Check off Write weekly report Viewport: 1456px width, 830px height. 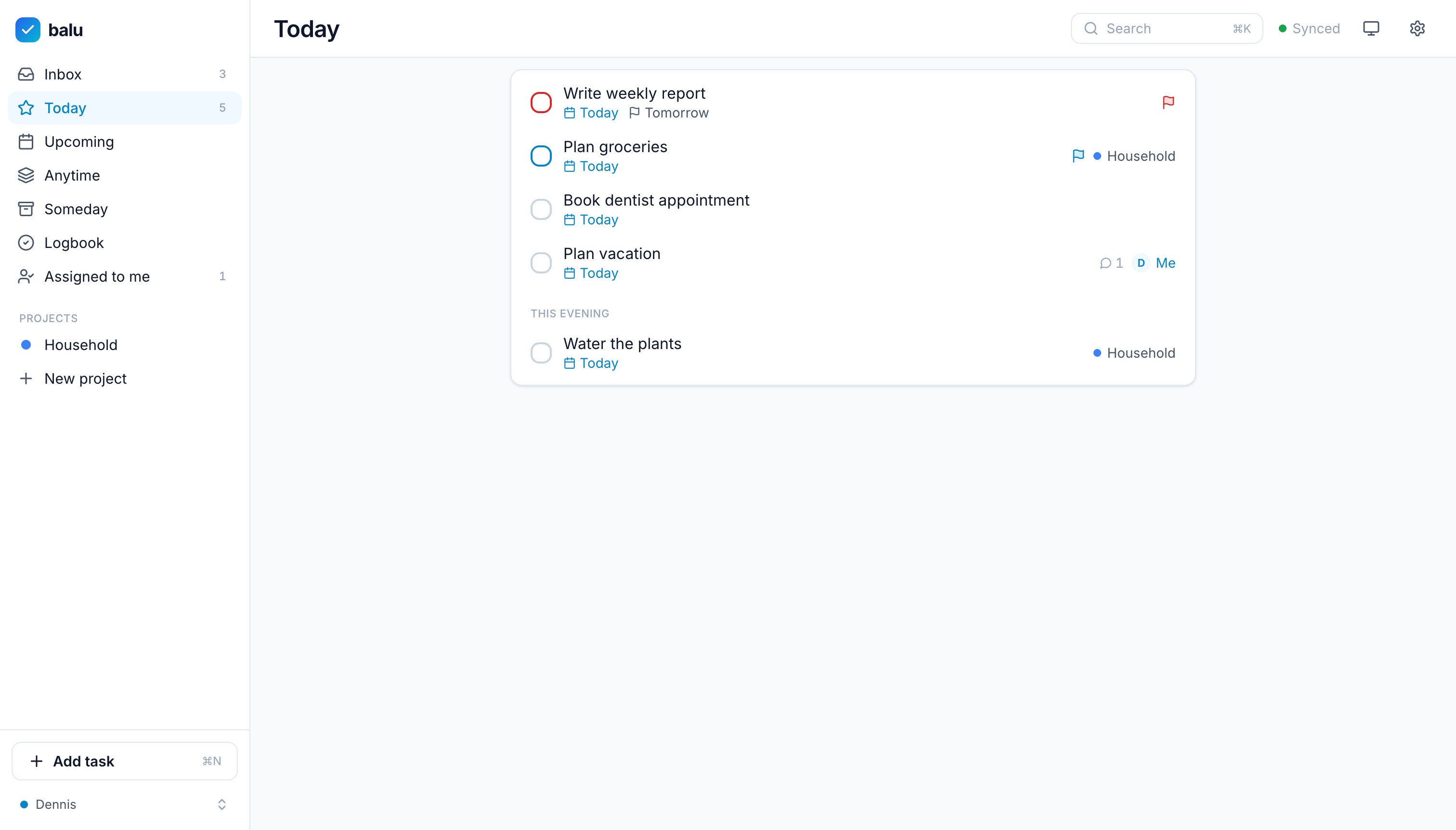coord(541,103)
